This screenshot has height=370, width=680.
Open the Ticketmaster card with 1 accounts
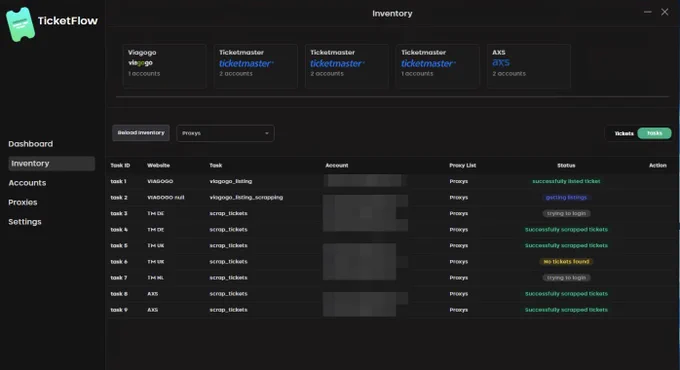tap(438, 66)
